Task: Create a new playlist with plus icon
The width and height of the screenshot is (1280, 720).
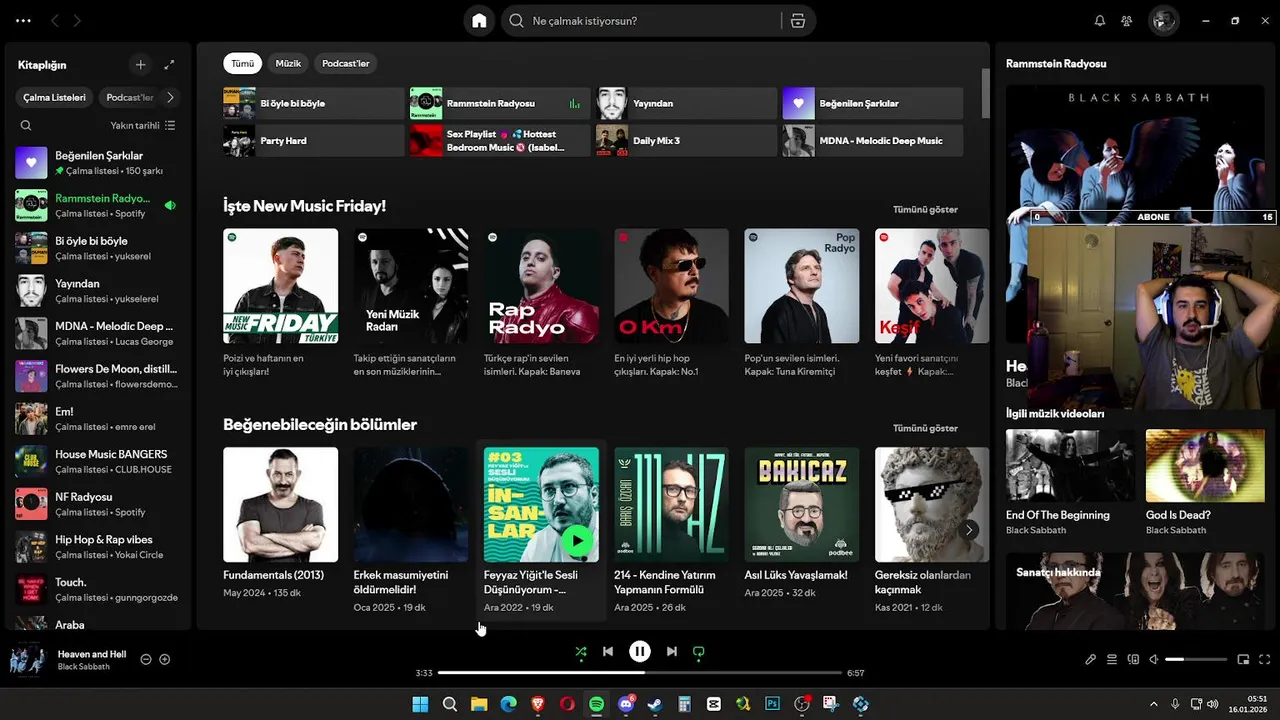Action: [140, 65]
